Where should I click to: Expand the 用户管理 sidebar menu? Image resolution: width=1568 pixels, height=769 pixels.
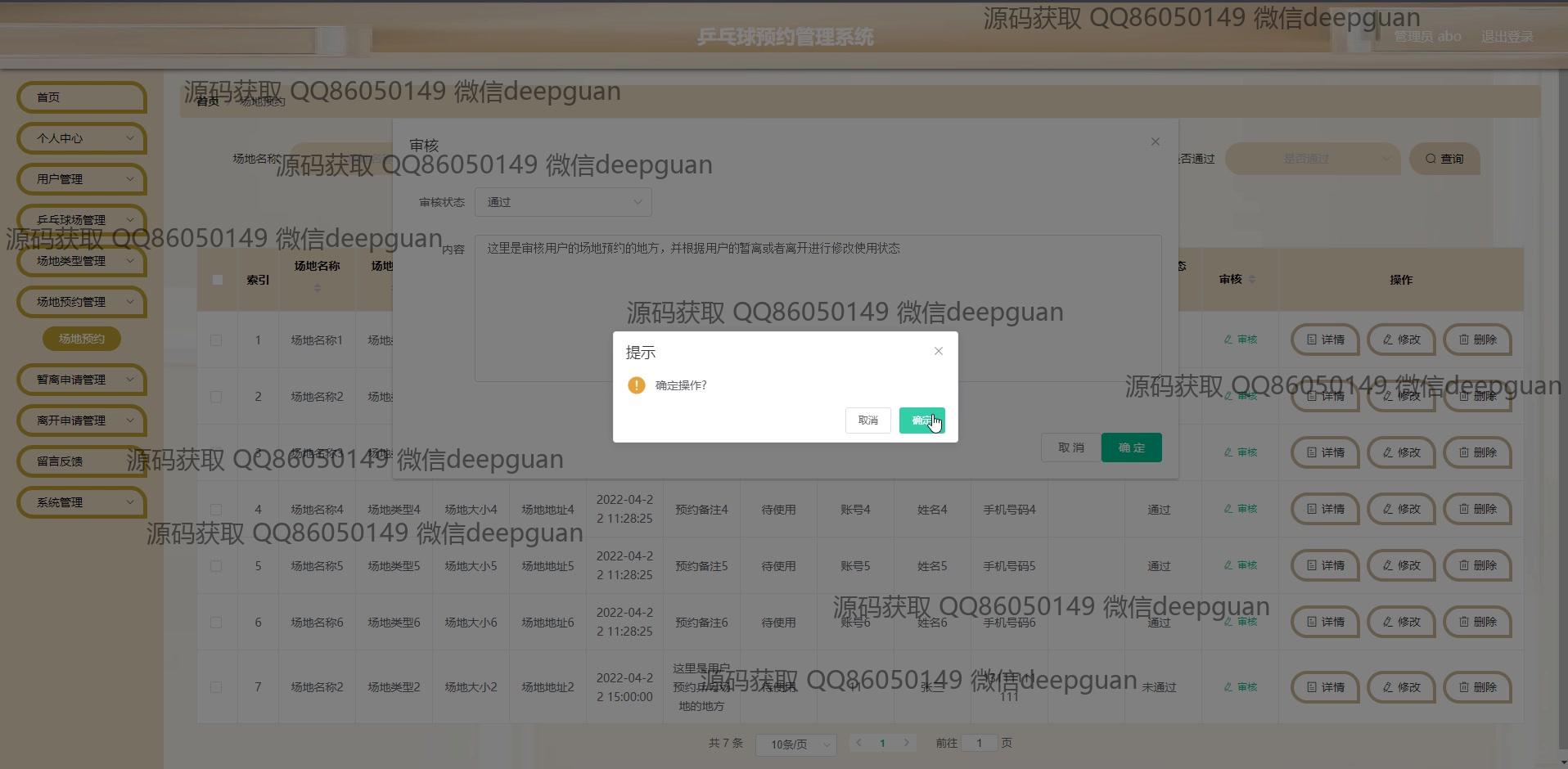click(82, 179)
